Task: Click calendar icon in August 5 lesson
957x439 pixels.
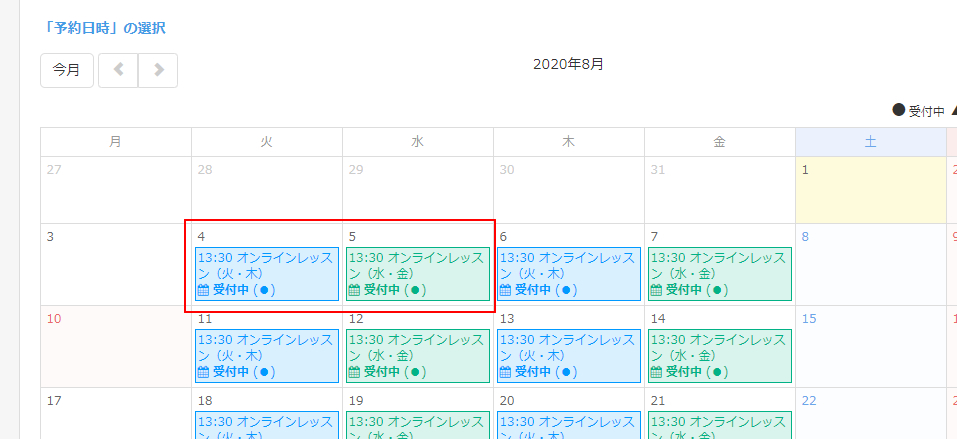Action: 354,290
